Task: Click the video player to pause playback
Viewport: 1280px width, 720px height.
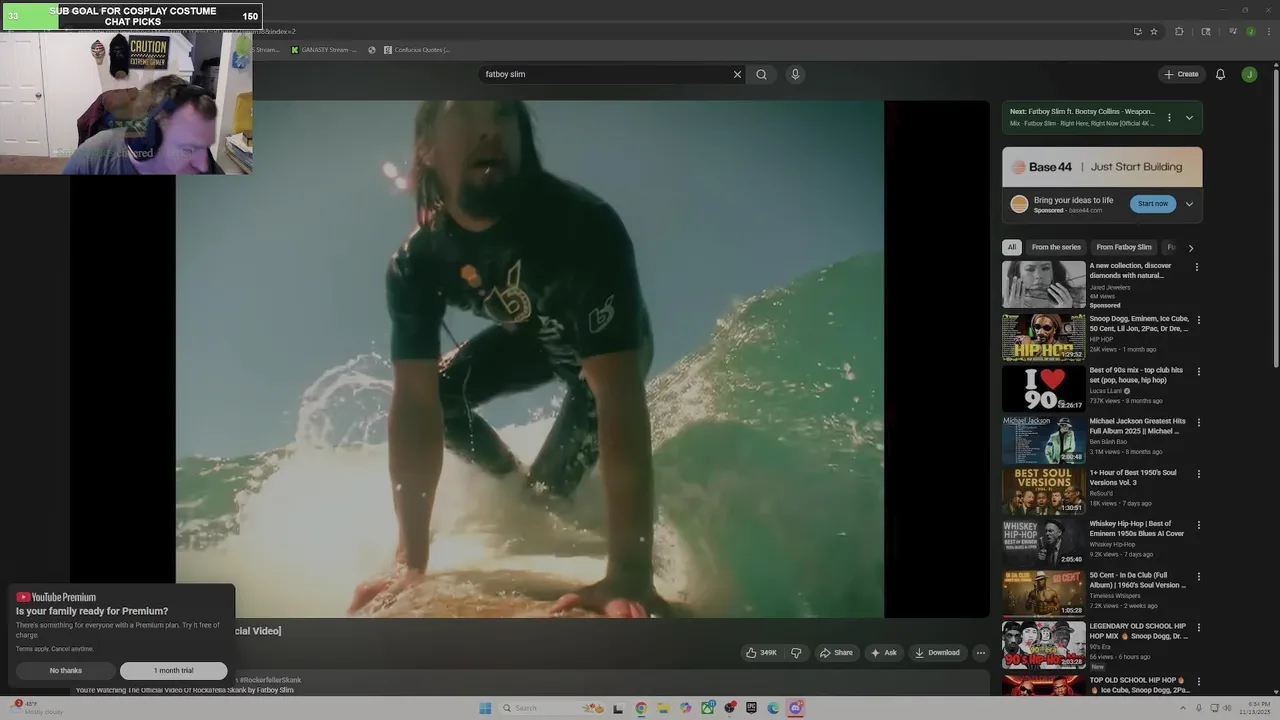Action: click(x=530, y=358)
